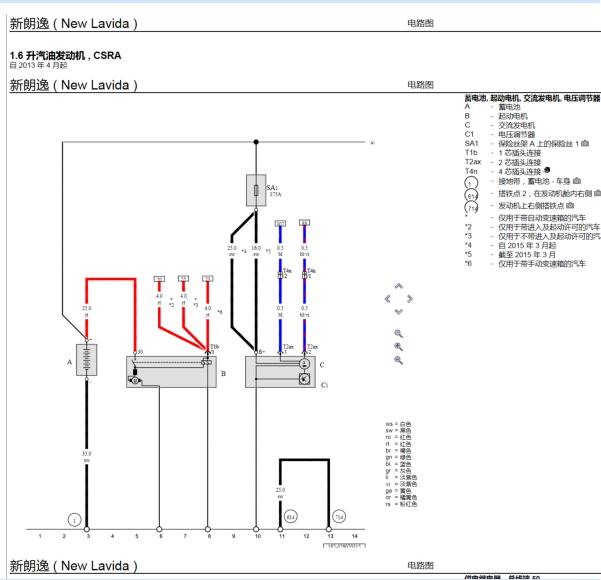Image resolution: width=601 pixels, height=580 pixels.
Task: Click legend circle 714 ground symbol
Action: pos(471,208)
